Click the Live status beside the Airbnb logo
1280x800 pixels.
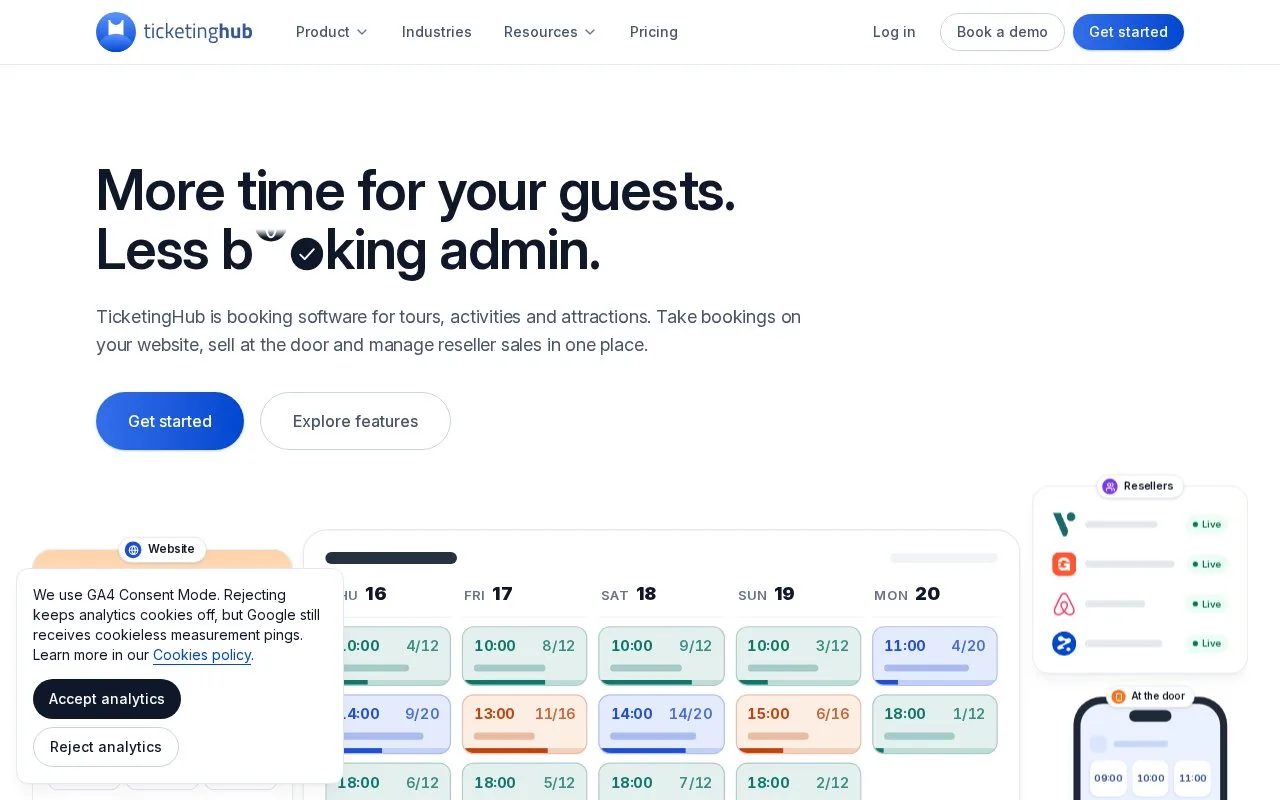tap(1207, 604)
